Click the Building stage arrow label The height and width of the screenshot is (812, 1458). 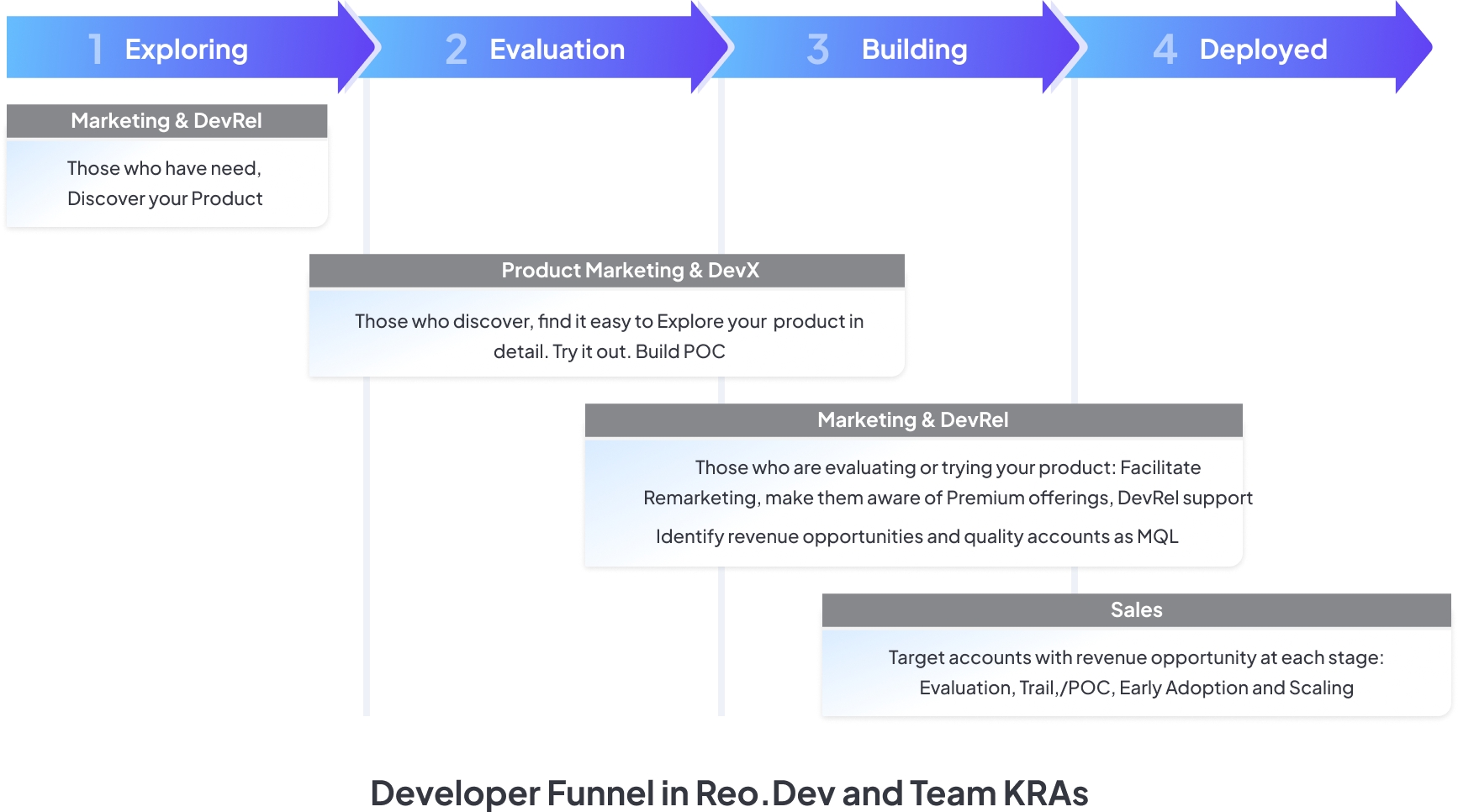tap(914, 50)
